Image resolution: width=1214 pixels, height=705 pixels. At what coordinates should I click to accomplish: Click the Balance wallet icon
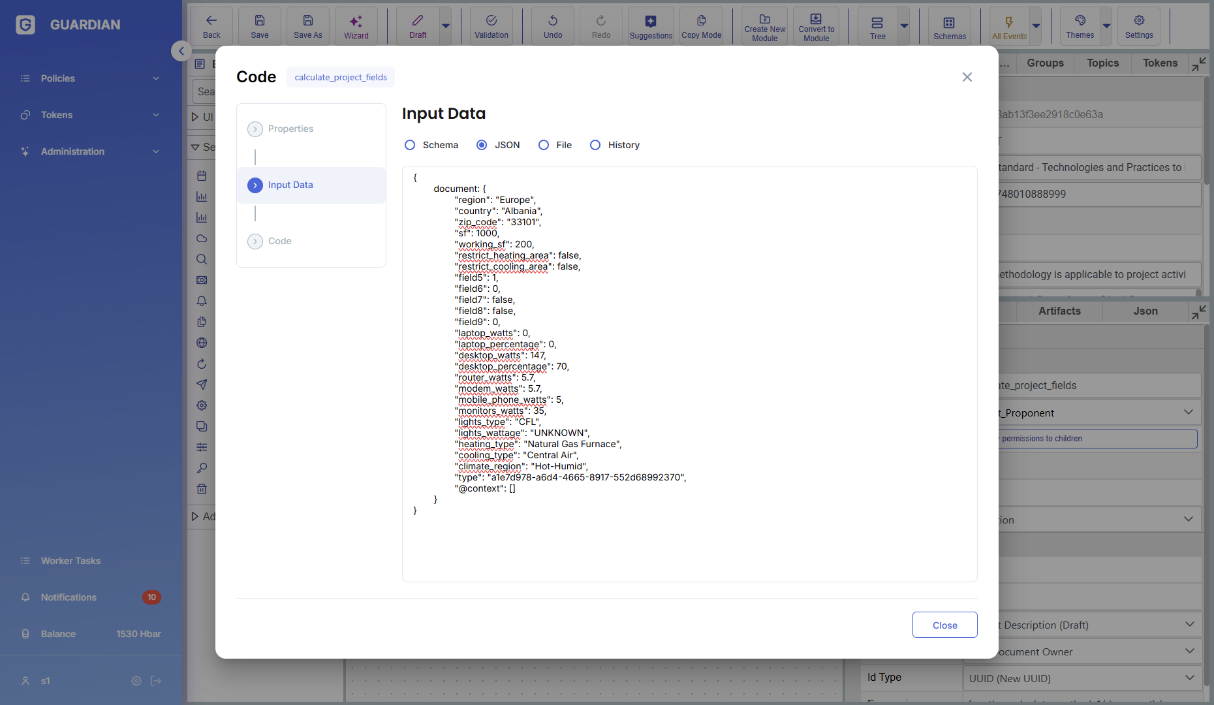pyautogui.click(x=26, y=634)
